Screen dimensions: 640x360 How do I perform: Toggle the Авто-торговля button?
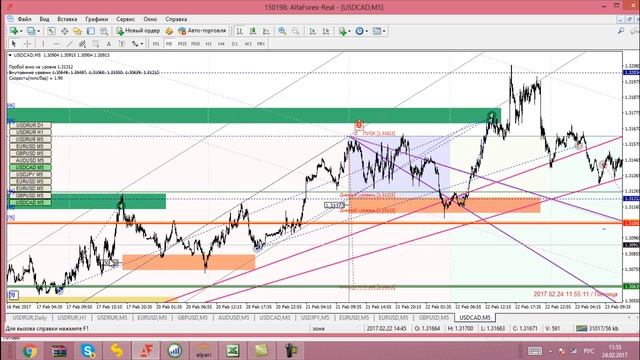(x=202, y=31)
